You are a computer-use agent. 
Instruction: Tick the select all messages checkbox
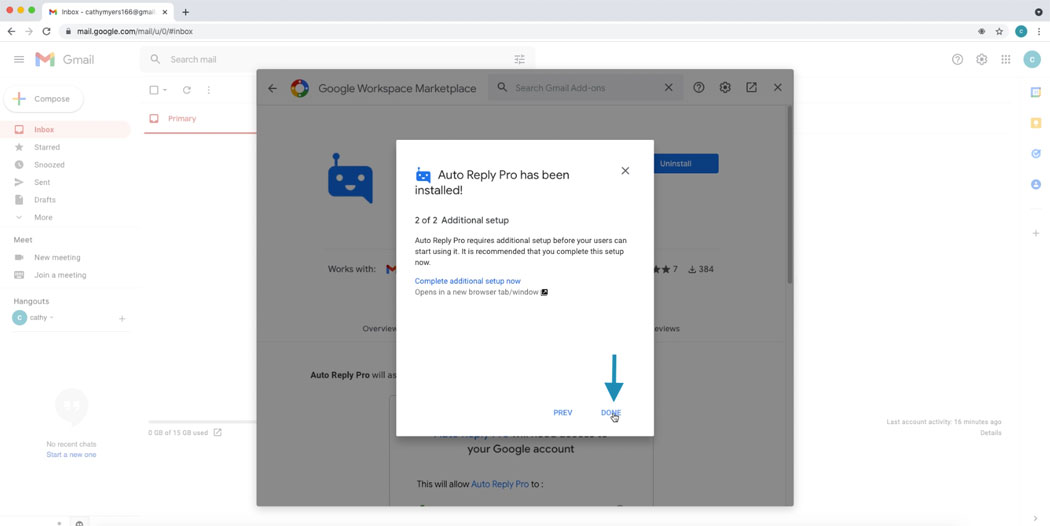click(154, 90)
